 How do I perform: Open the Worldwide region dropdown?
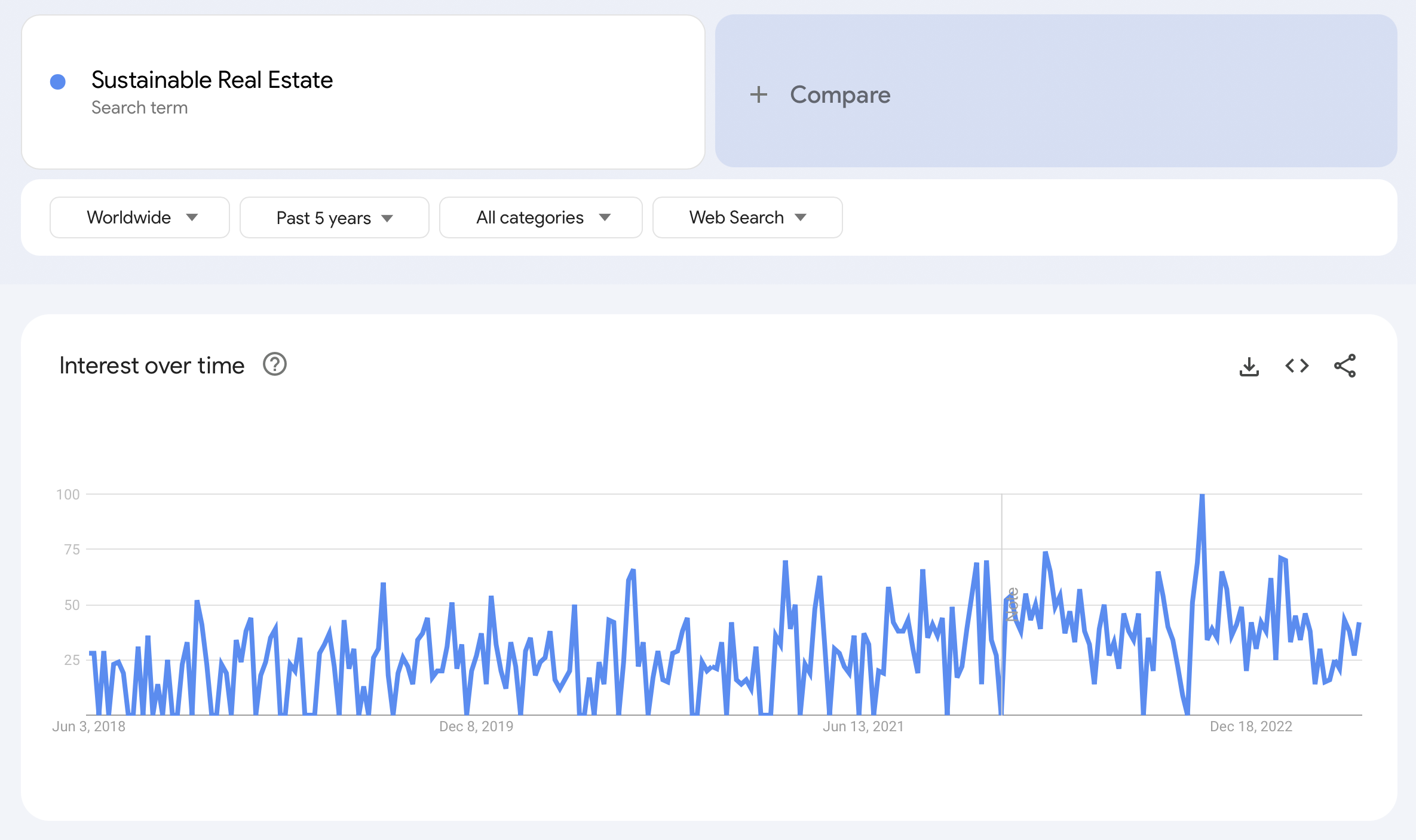pyautogui.click(x=140, y=217)
